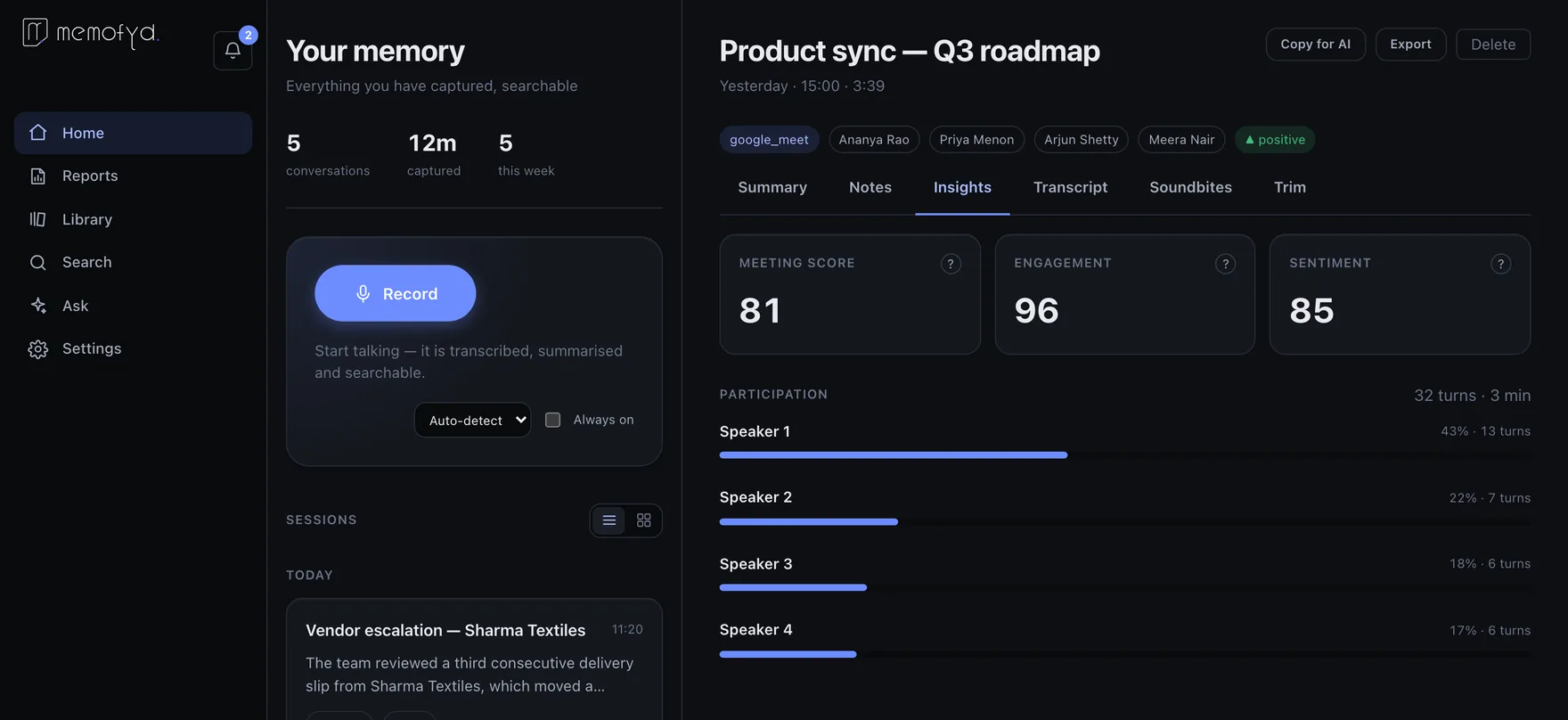Open the Summary tab
The width and height of the screenshot is (1568, 720).
[772, 187]
